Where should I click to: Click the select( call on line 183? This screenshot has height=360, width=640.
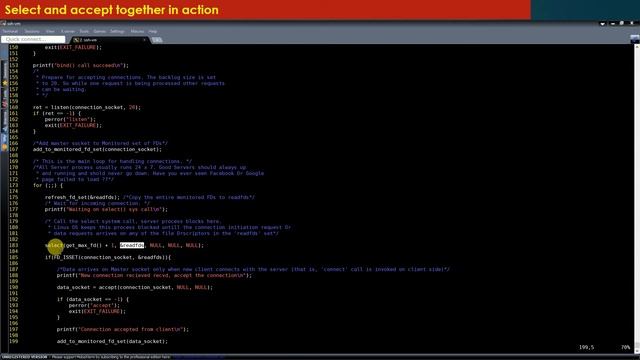click(x=55, y=245)
